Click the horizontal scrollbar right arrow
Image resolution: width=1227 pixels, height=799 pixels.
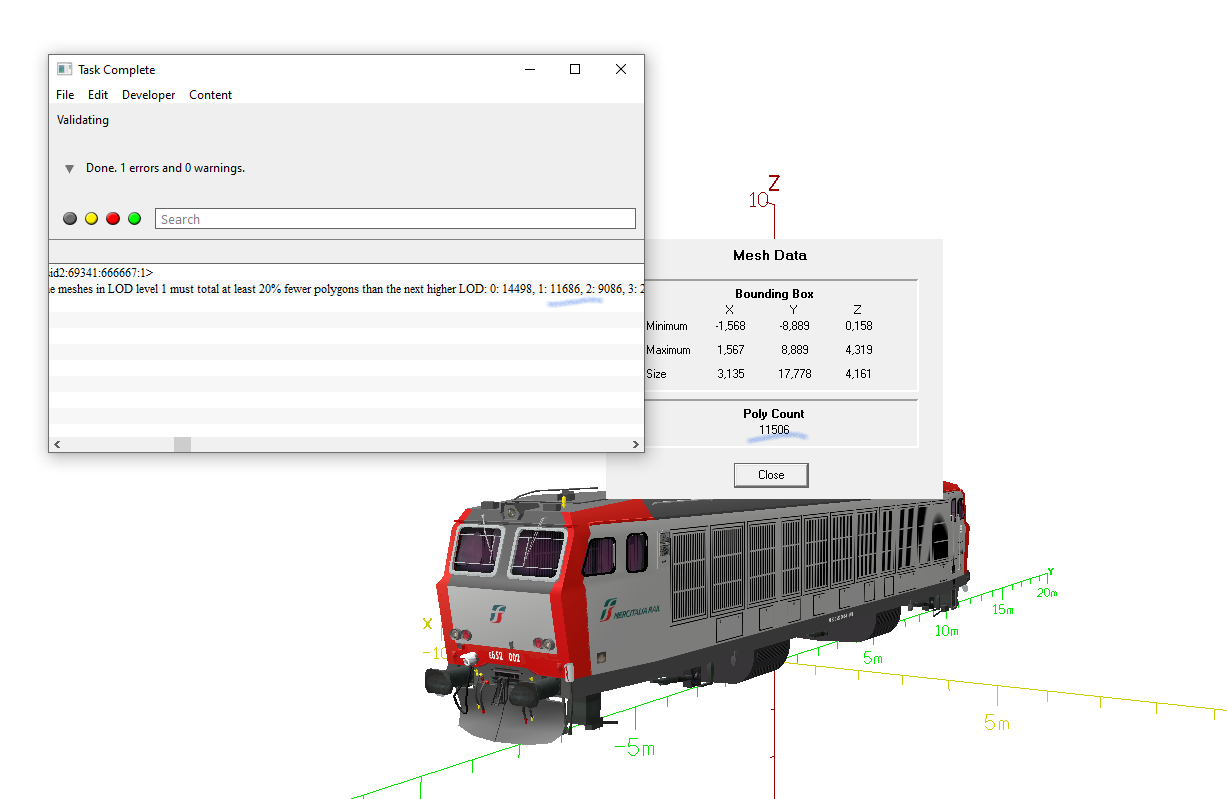point(636,444)
